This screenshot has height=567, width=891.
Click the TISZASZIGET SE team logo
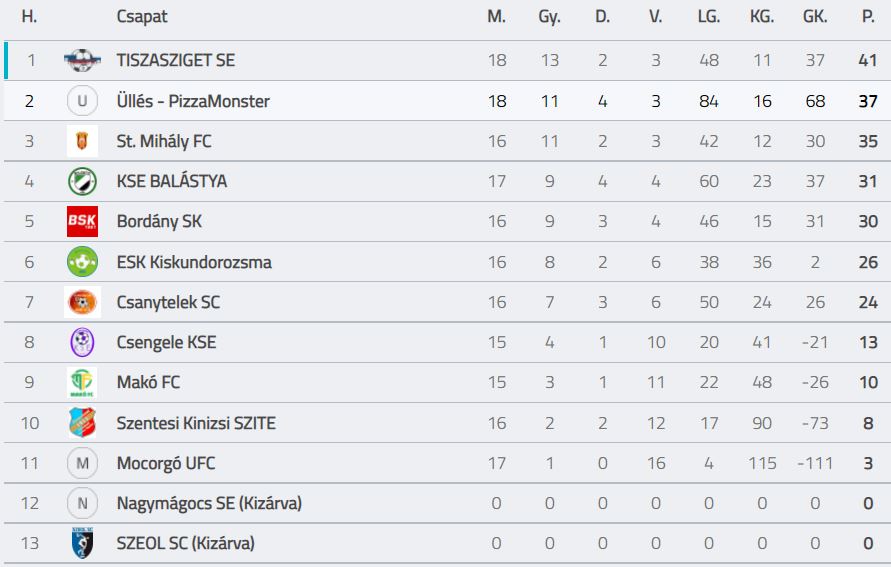(x=82, y=60)
